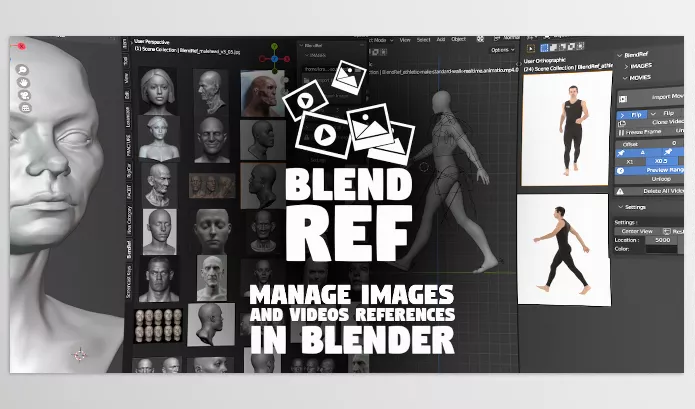Viewport: 695px width, 409px height.
Task: Enable the blue Flip toggle
Action: (632, 115)
